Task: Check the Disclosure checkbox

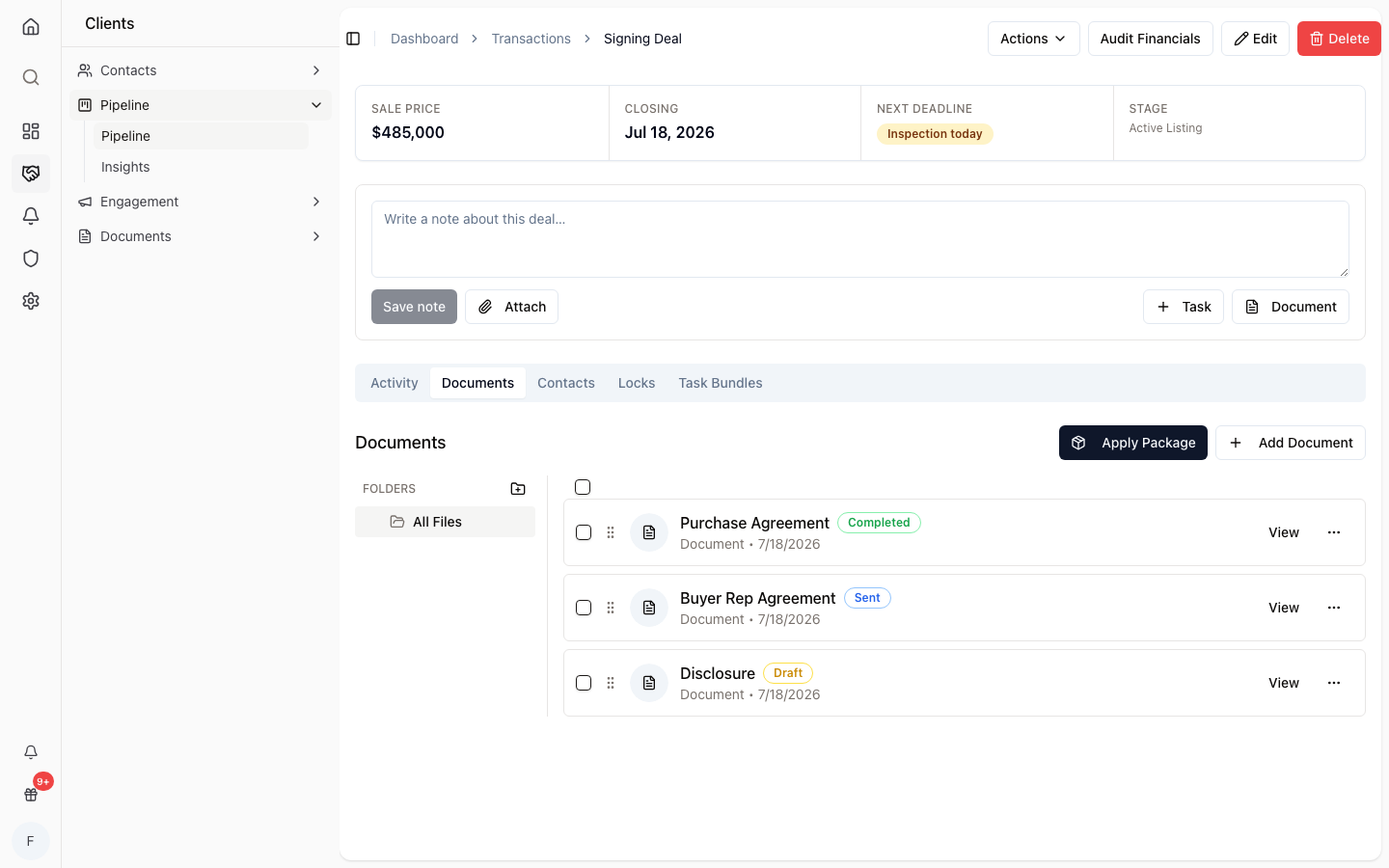Action: coord(584,683)
